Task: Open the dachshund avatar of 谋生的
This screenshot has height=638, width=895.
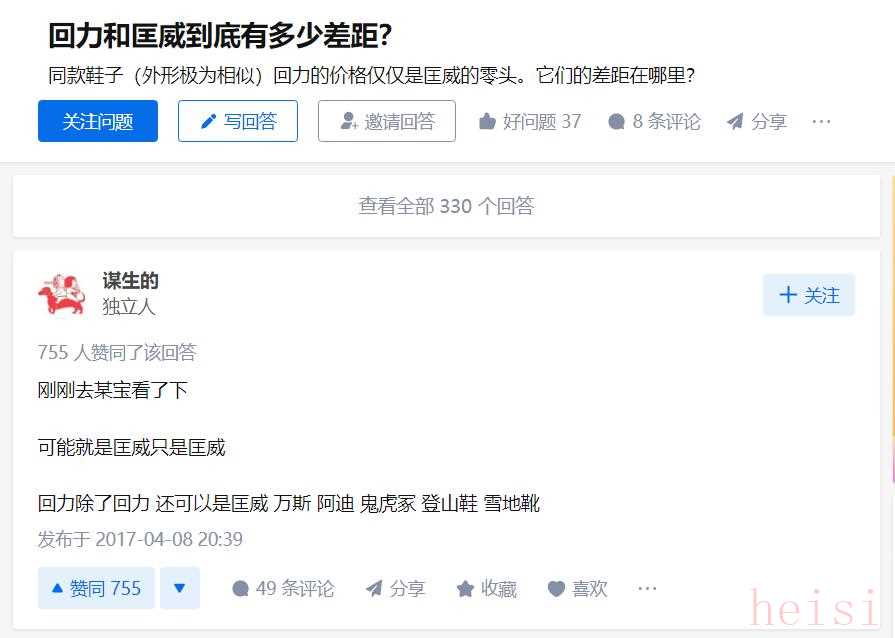Action: [62, 294]
